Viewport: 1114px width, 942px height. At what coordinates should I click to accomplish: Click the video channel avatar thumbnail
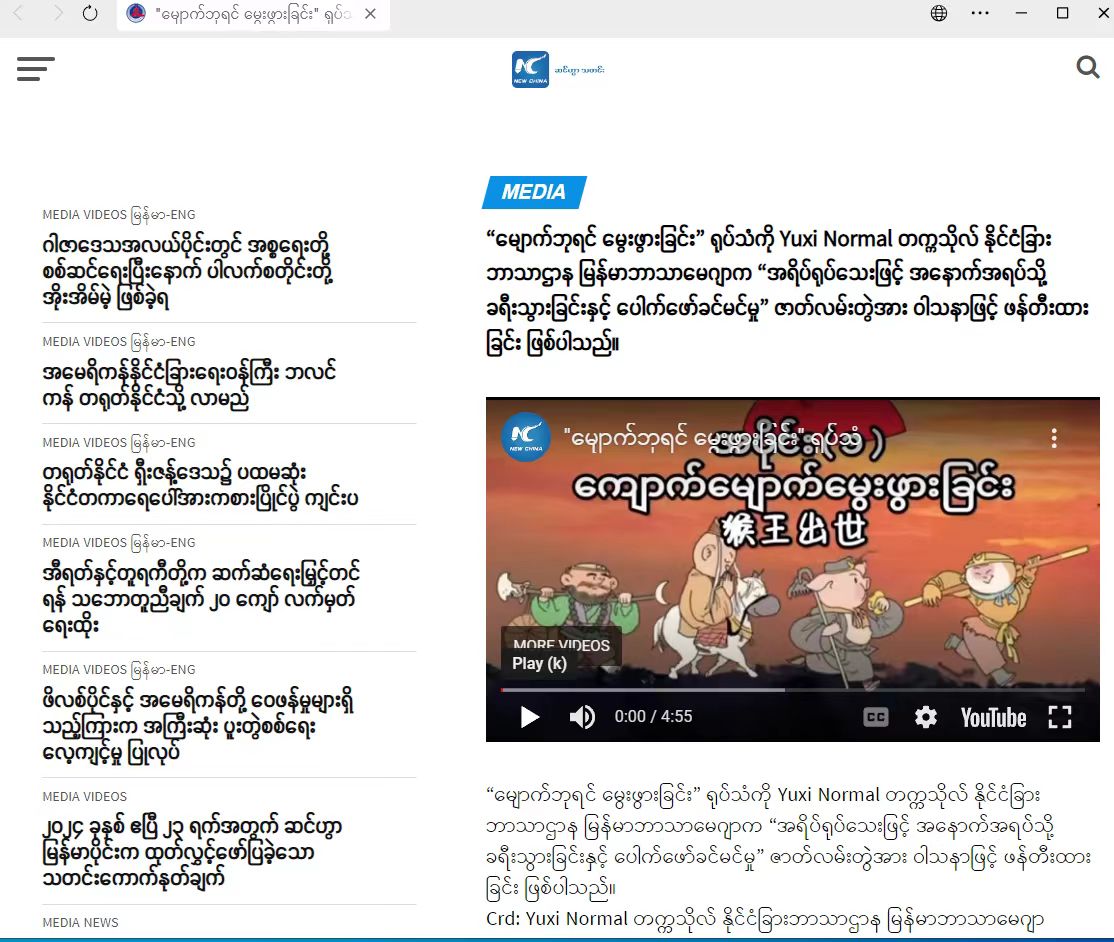[526, 437]
